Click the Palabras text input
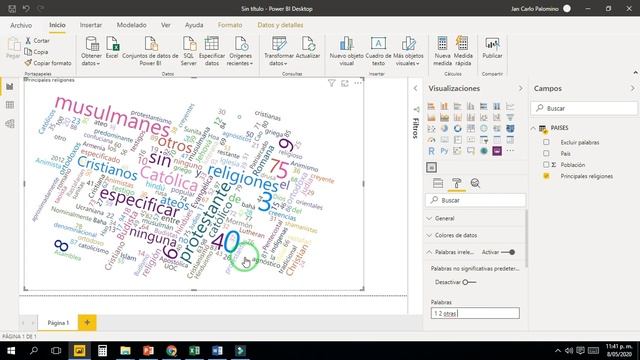Screen dimensions: 640x360 coord(475,313)
